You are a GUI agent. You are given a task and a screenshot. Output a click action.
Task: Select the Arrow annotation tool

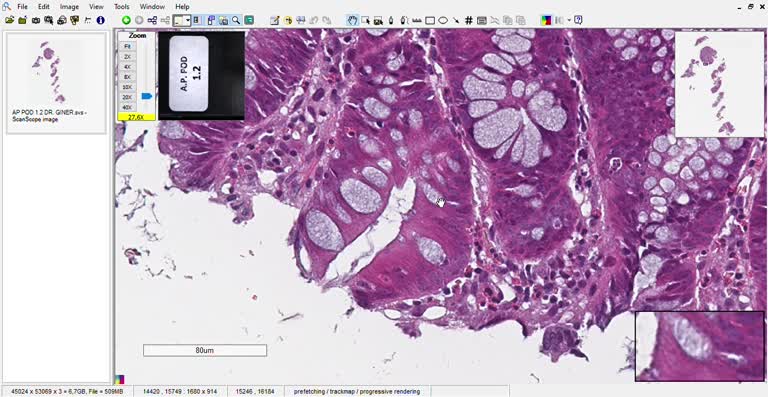tap(456, 20)
